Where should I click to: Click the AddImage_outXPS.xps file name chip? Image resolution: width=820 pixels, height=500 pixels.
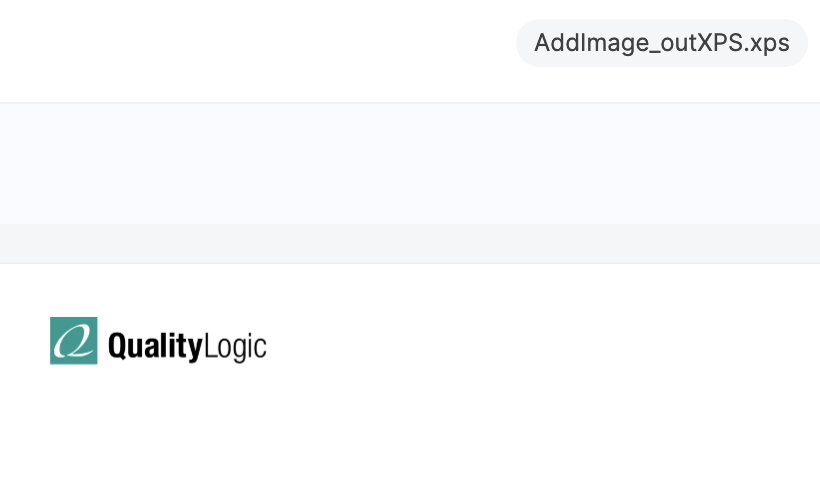tap(661, 43)
